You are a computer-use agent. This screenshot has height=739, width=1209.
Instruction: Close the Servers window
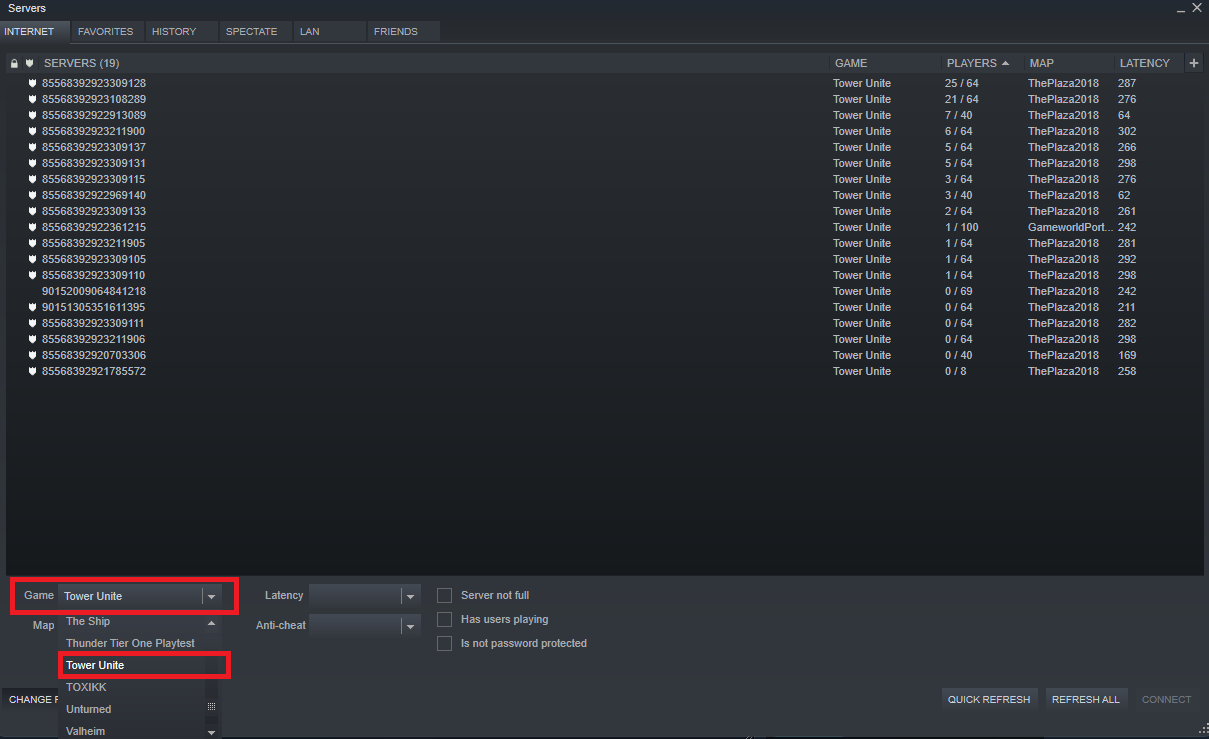(1196, 8)
